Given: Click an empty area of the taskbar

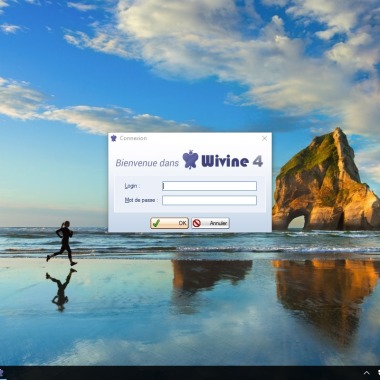Looking at the screenshot, I should point(183,373).
